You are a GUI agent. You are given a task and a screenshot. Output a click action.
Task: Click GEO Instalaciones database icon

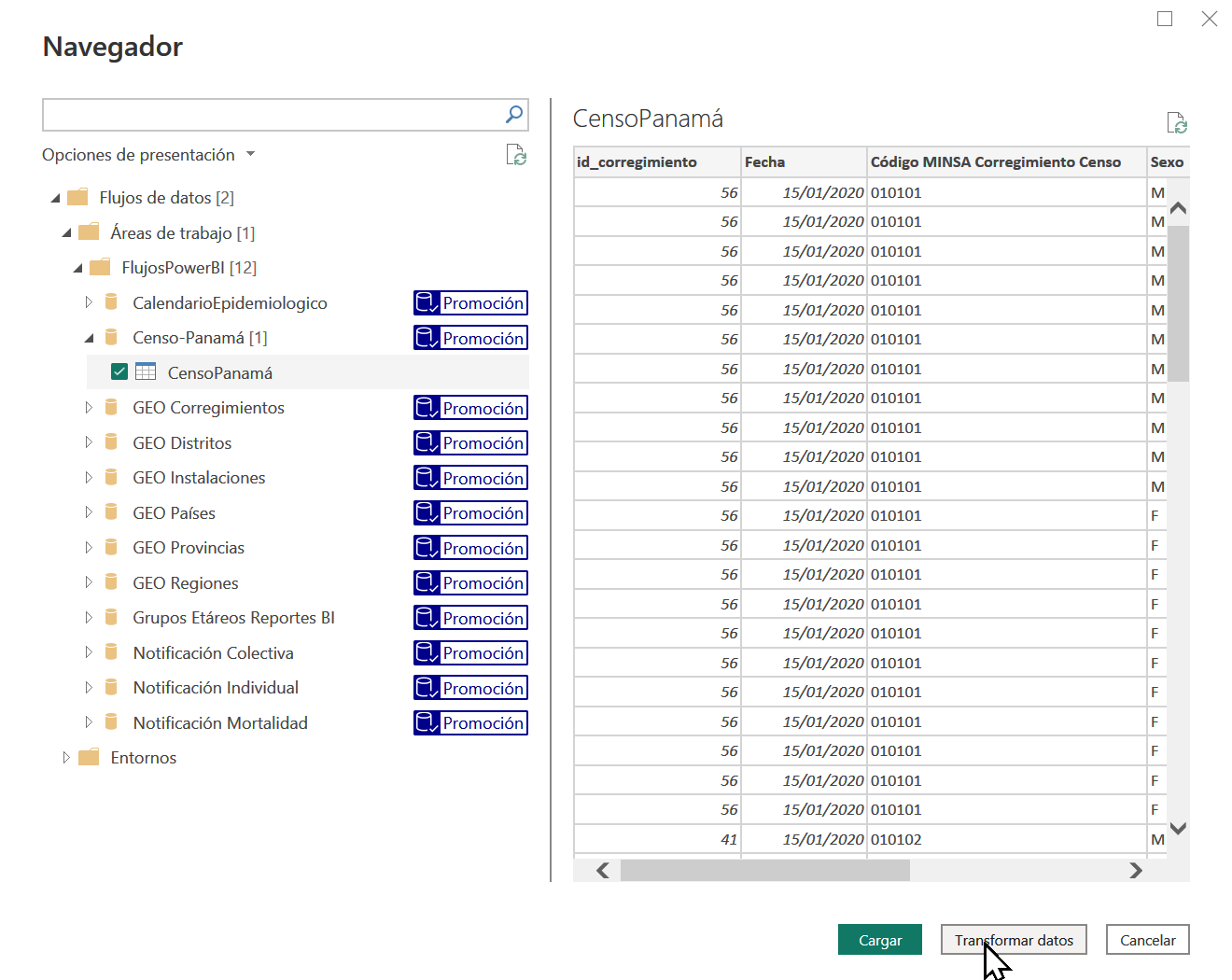[x=111, y=477]
